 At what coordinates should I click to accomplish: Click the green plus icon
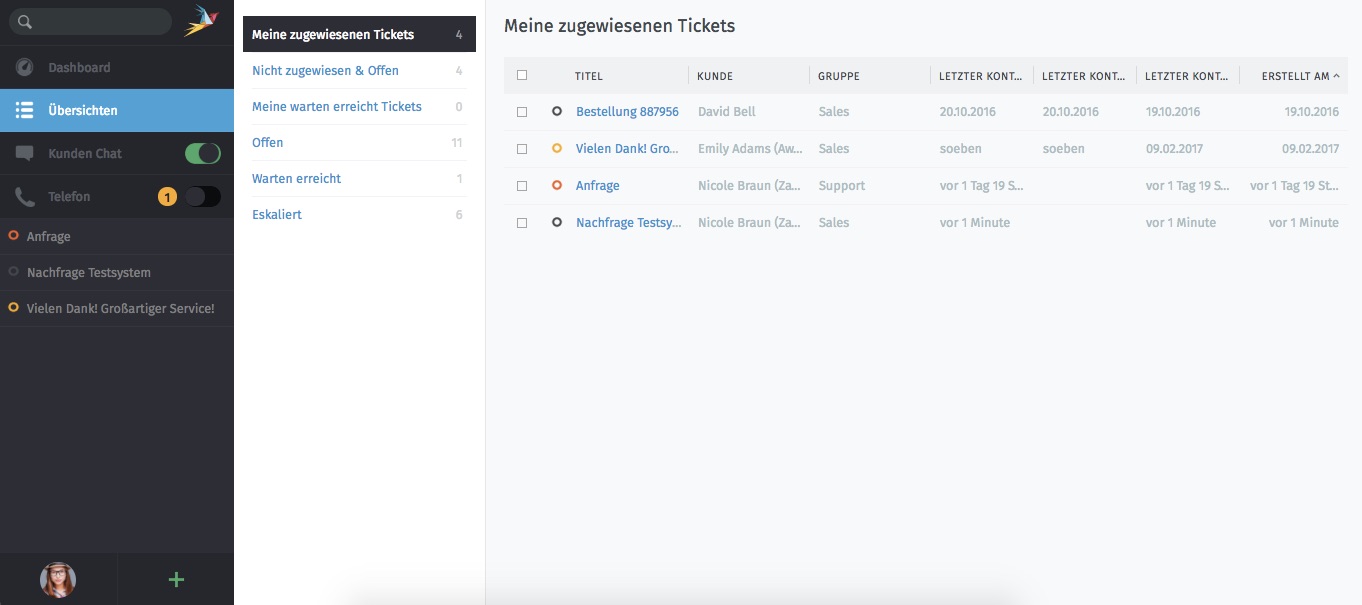click(176, 579)
